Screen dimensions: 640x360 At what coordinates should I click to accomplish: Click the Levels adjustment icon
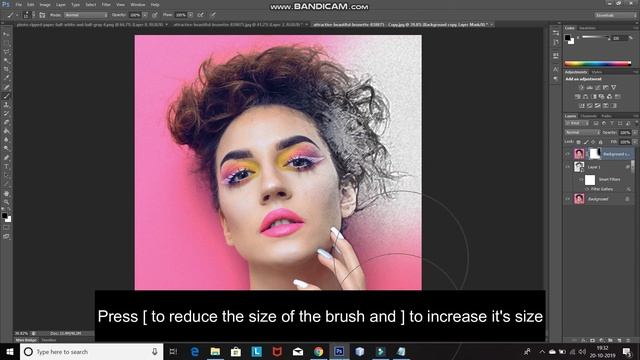(x=589, y=87)
